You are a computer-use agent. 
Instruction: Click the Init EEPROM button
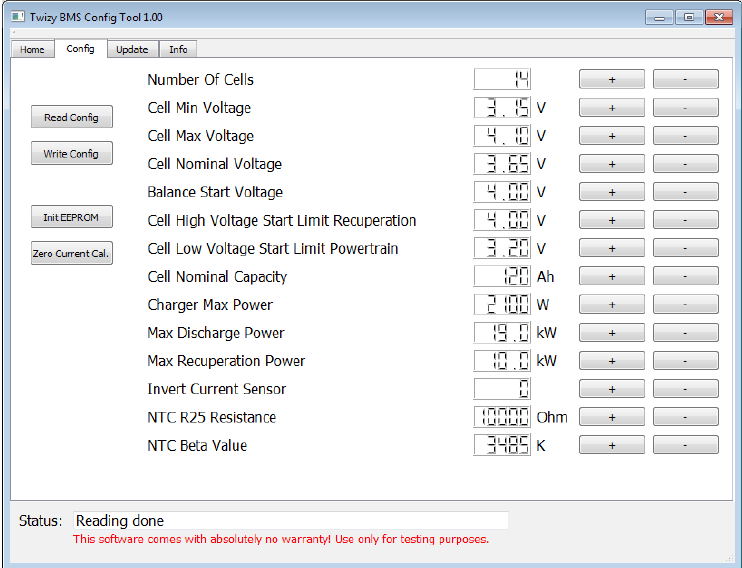(x=71, y=217)
